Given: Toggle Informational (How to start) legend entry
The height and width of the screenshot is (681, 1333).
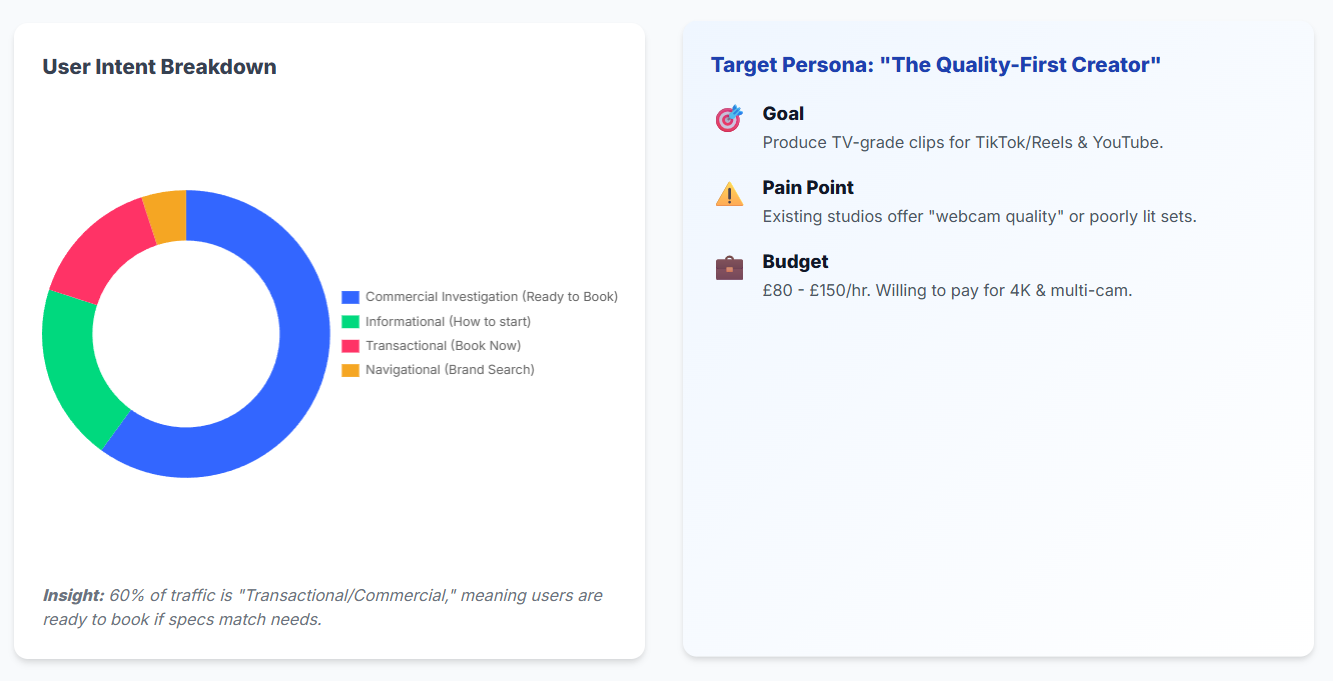Looking at the screenshot, I should coord(437,322).
